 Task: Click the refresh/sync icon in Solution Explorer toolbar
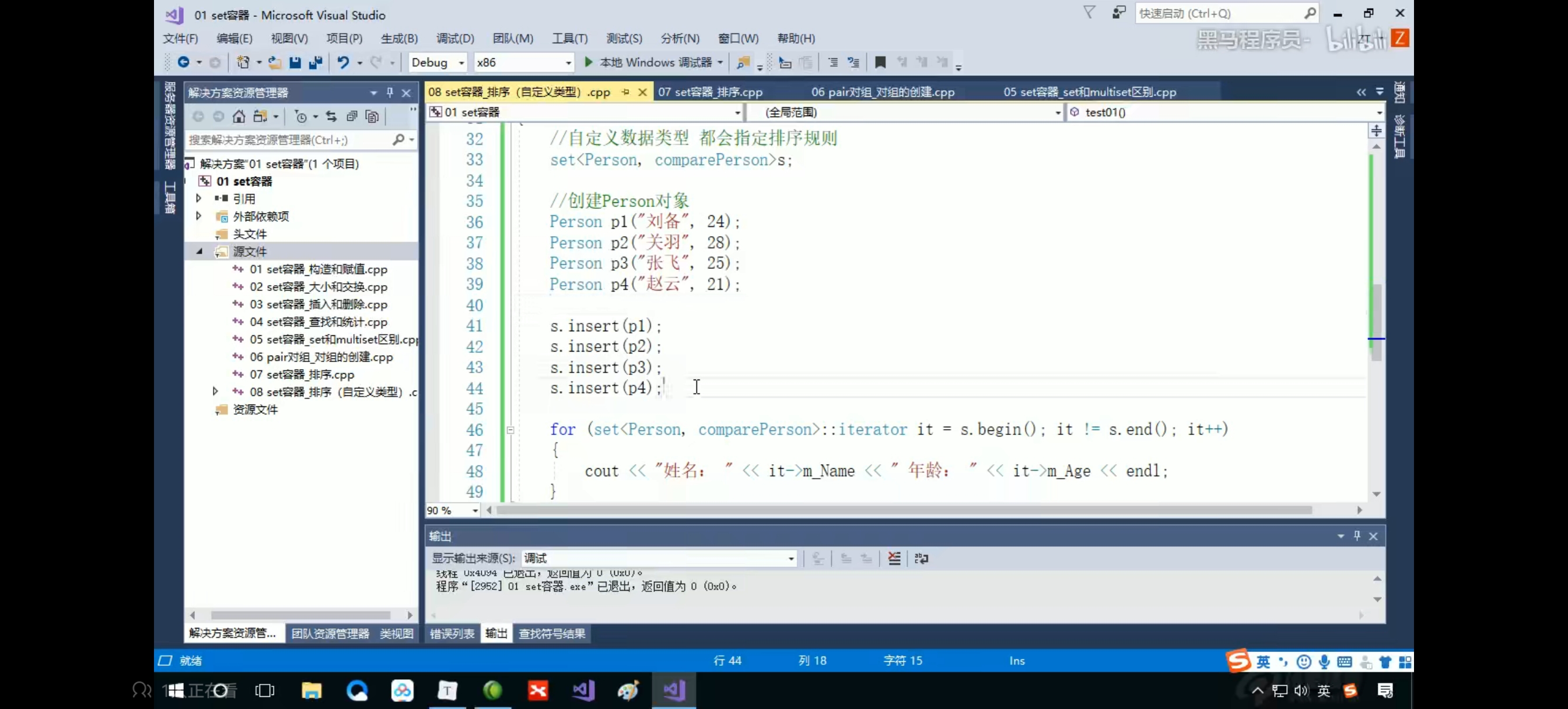(x=331, y=116)
